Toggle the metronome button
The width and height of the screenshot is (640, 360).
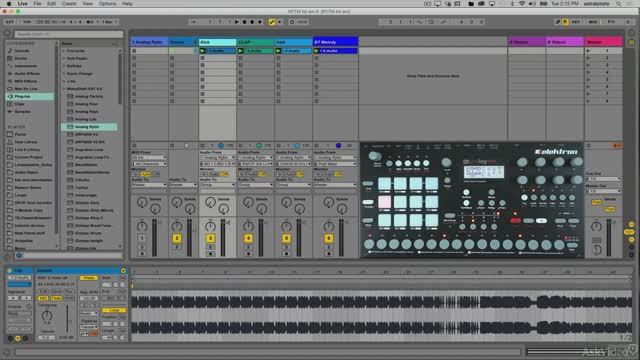91,22
